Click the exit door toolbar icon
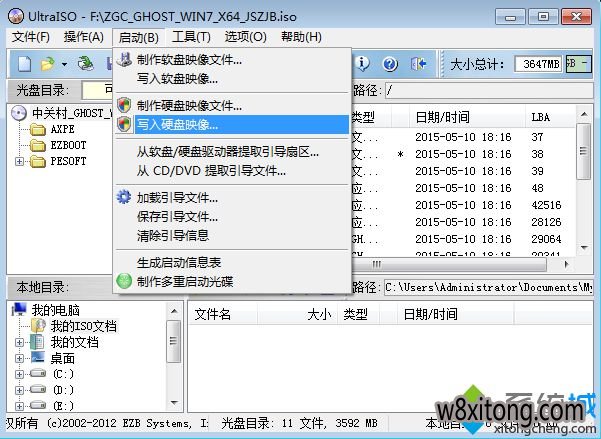Image resolution: width=601 pixels, height=439 pixels. click(x=418, y=64)
